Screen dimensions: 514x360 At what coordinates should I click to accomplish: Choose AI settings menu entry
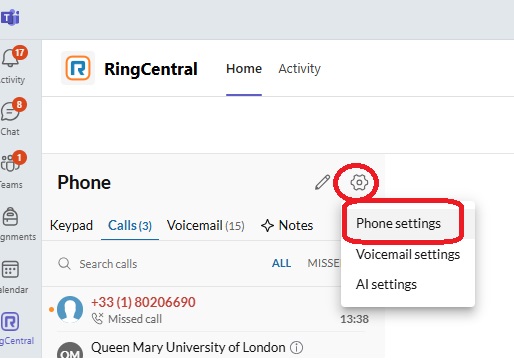386,284
